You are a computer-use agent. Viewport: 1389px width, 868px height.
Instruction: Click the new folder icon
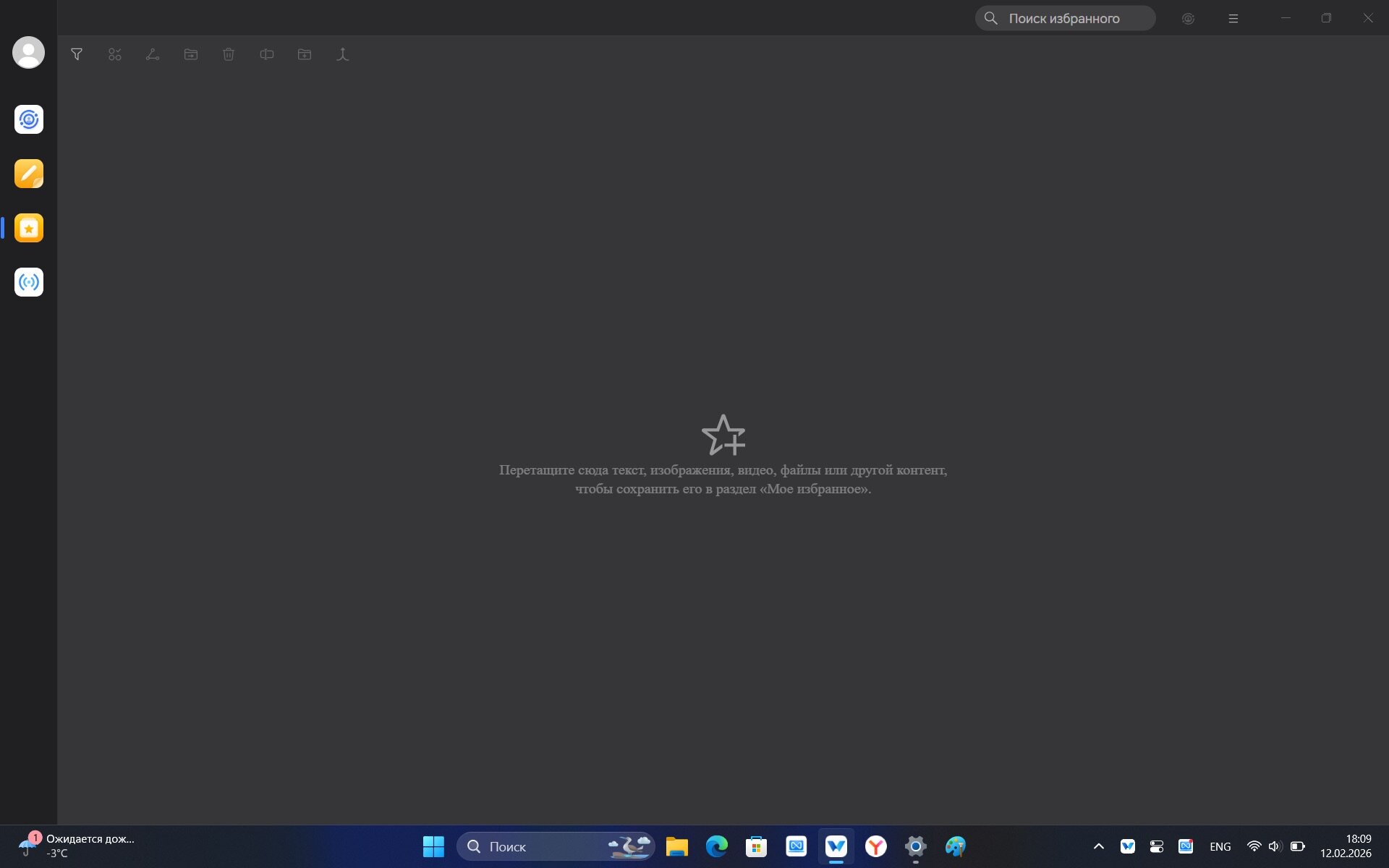[x=305, y=54]
